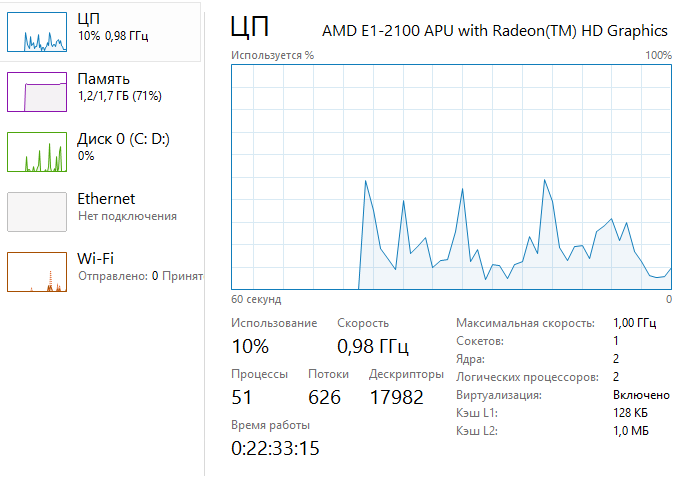Select the Диск 0 green graph thumbnail
The height and width of the screenshot is (478, 684).
point(37,152)
